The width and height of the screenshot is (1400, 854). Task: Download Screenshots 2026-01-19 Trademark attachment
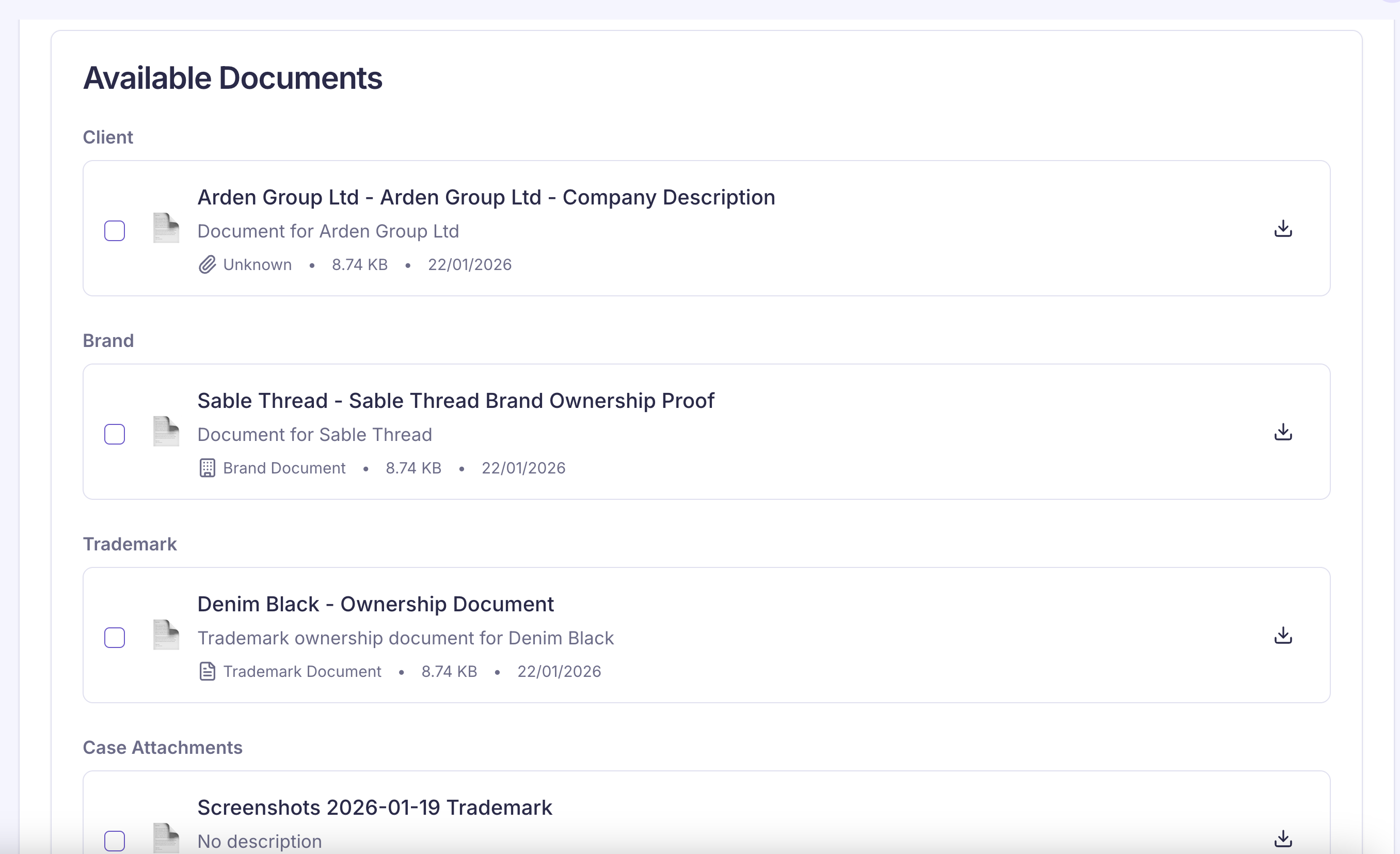pyautogui.click(x=1283, y=839)
